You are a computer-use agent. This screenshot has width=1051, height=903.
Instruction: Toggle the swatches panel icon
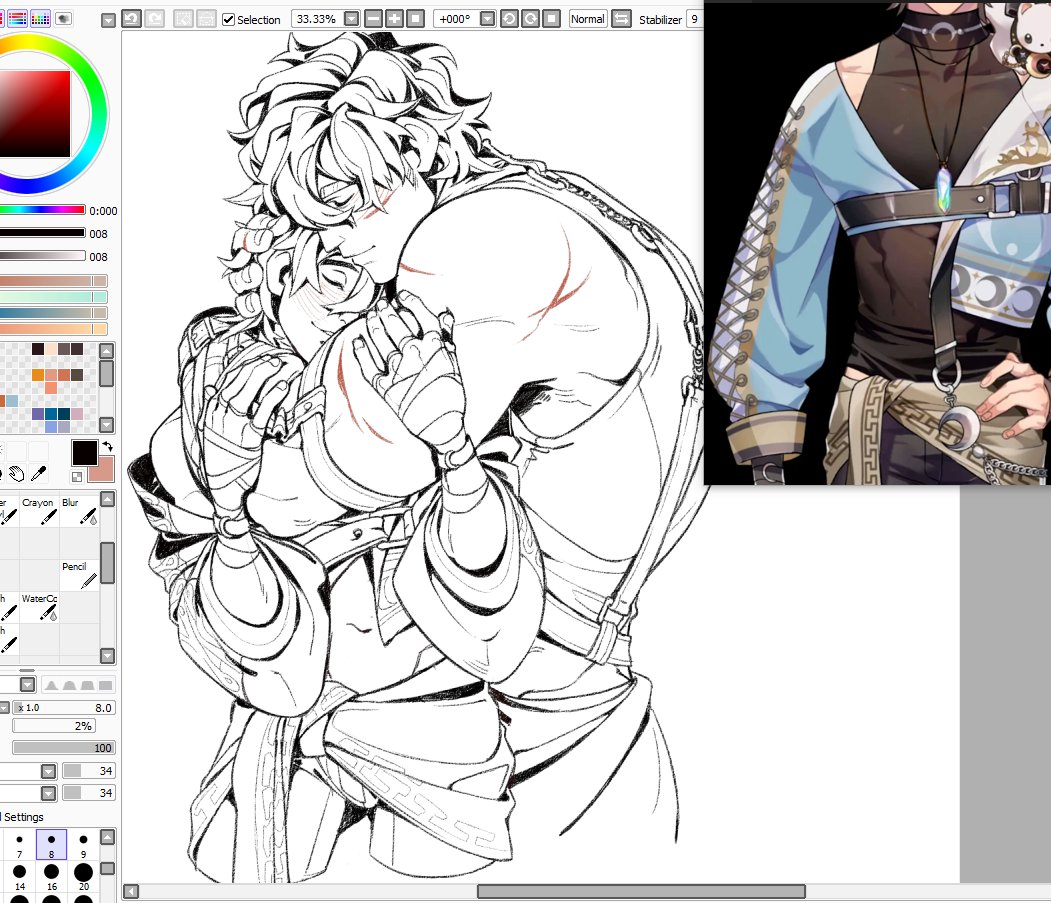[x=40, y=19]
